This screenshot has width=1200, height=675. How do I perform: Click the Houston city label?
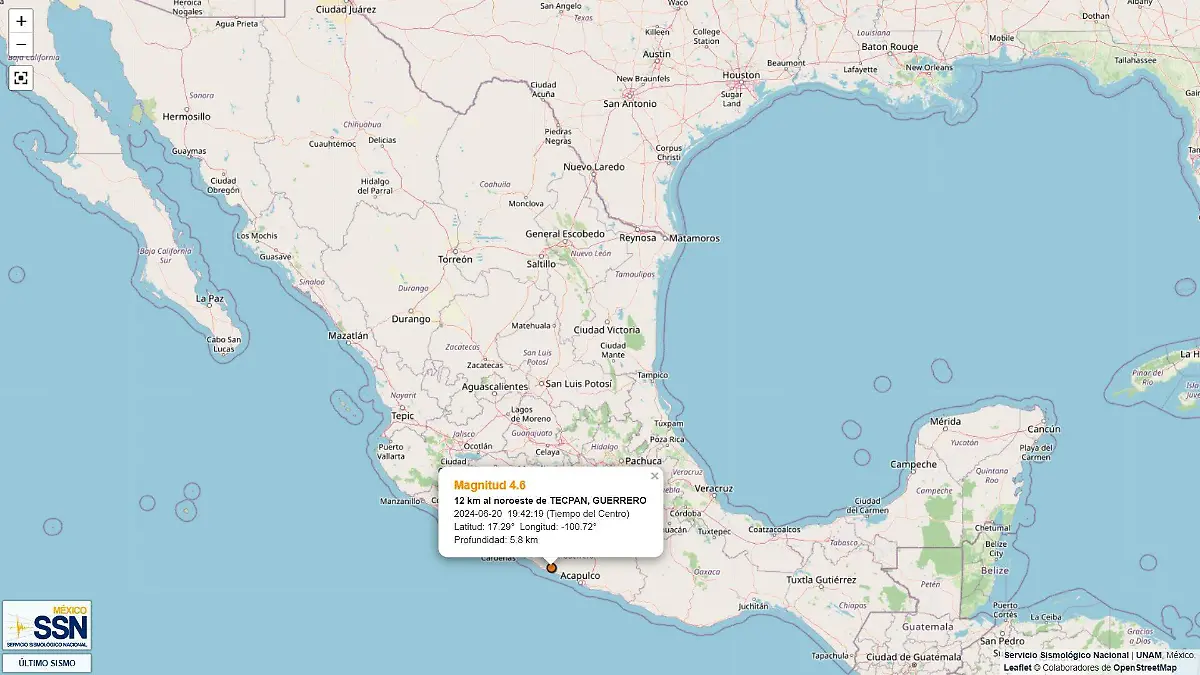(742, 75)
